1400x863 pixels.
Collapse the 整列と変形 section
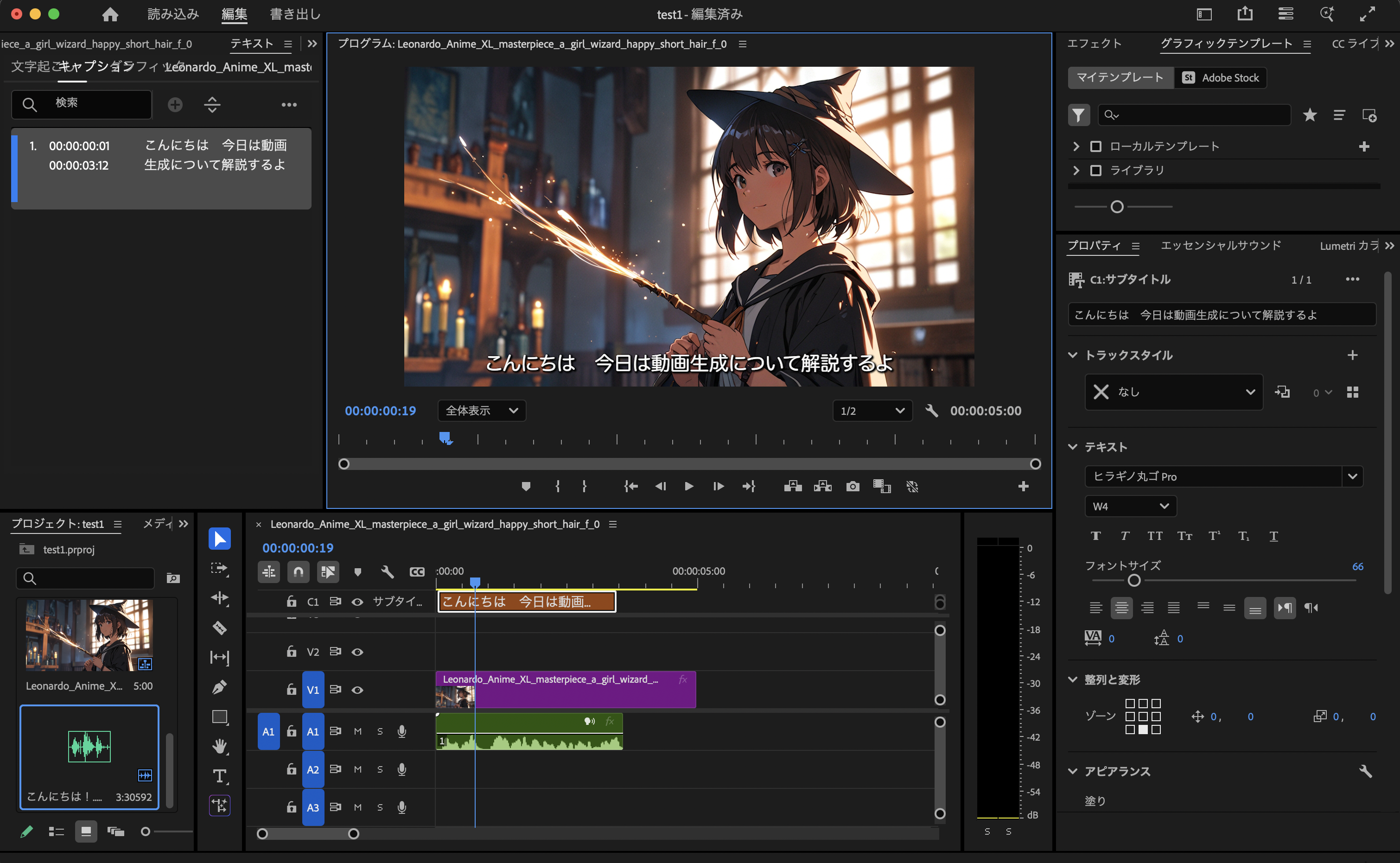(1073, 680)
